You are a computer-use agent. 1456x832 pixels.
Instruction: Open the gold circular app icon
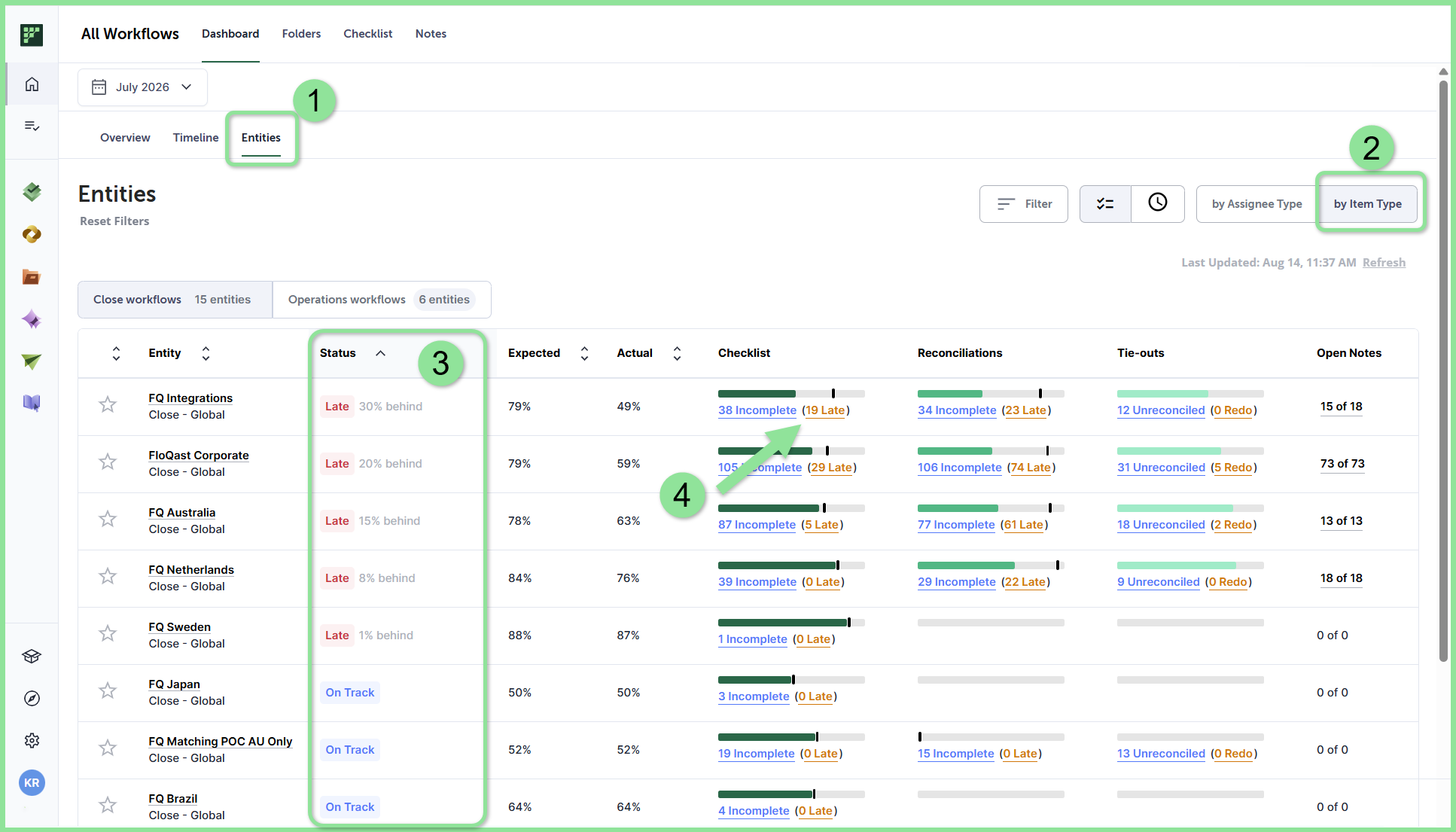click(x=32, y=235)
